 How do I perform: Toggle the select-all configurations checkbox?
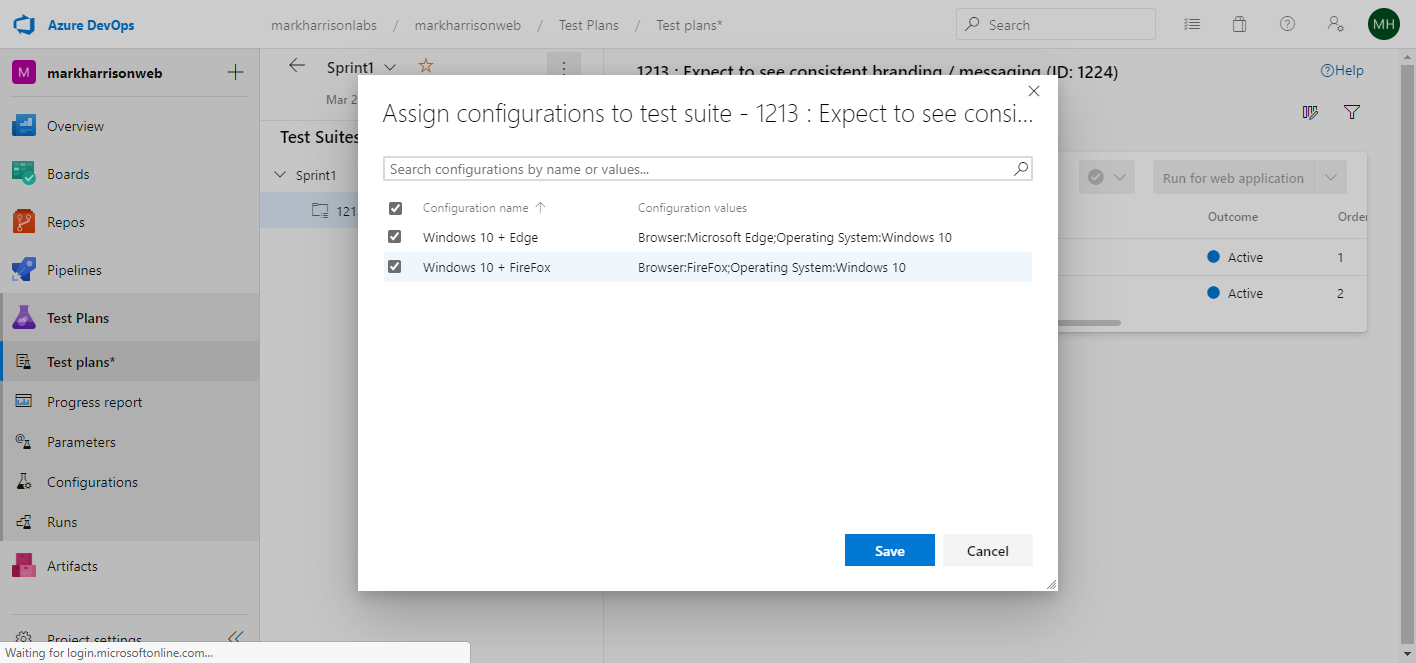point(395,208)
